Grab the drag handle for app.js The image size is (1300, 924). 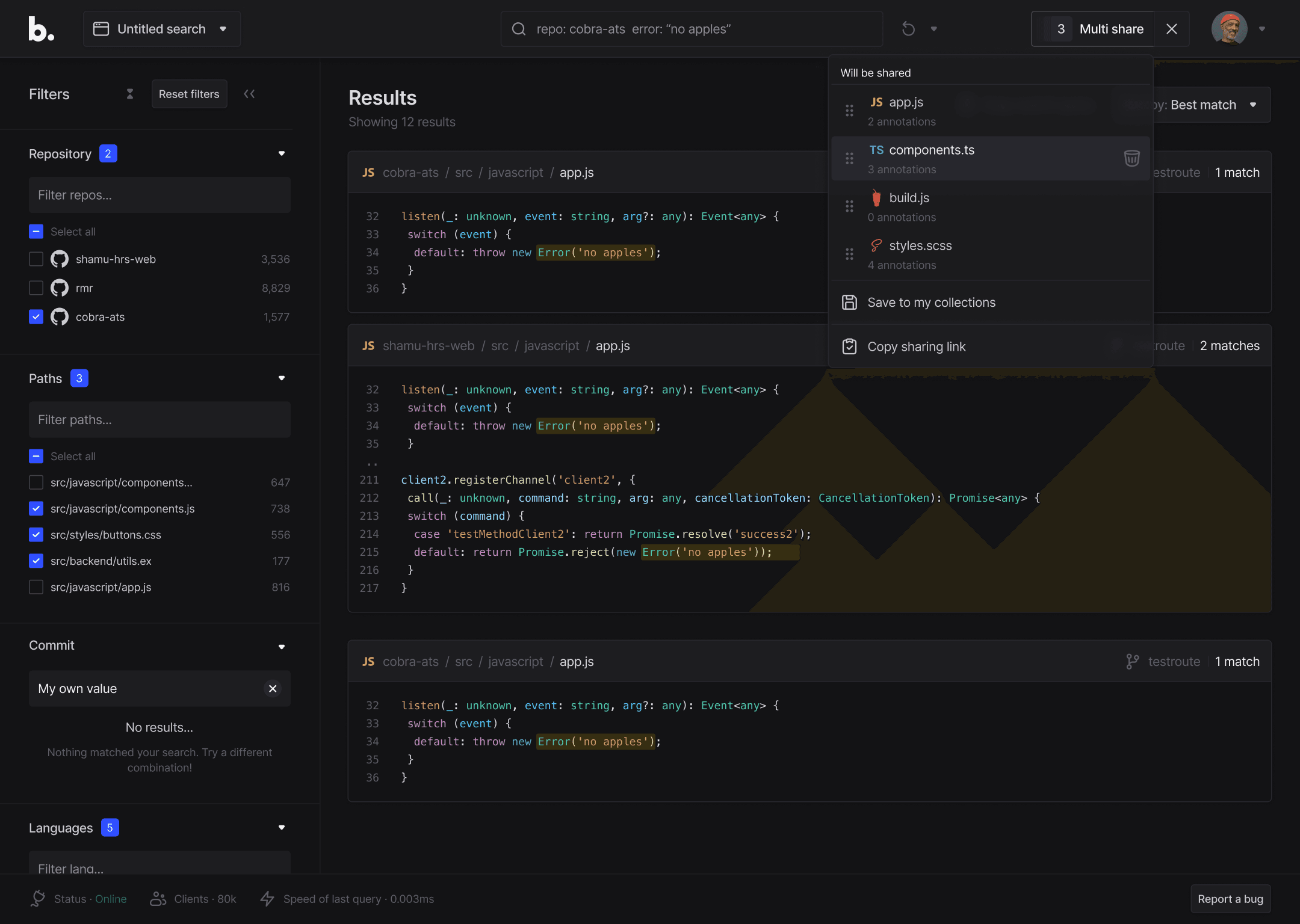coord(849,111)
